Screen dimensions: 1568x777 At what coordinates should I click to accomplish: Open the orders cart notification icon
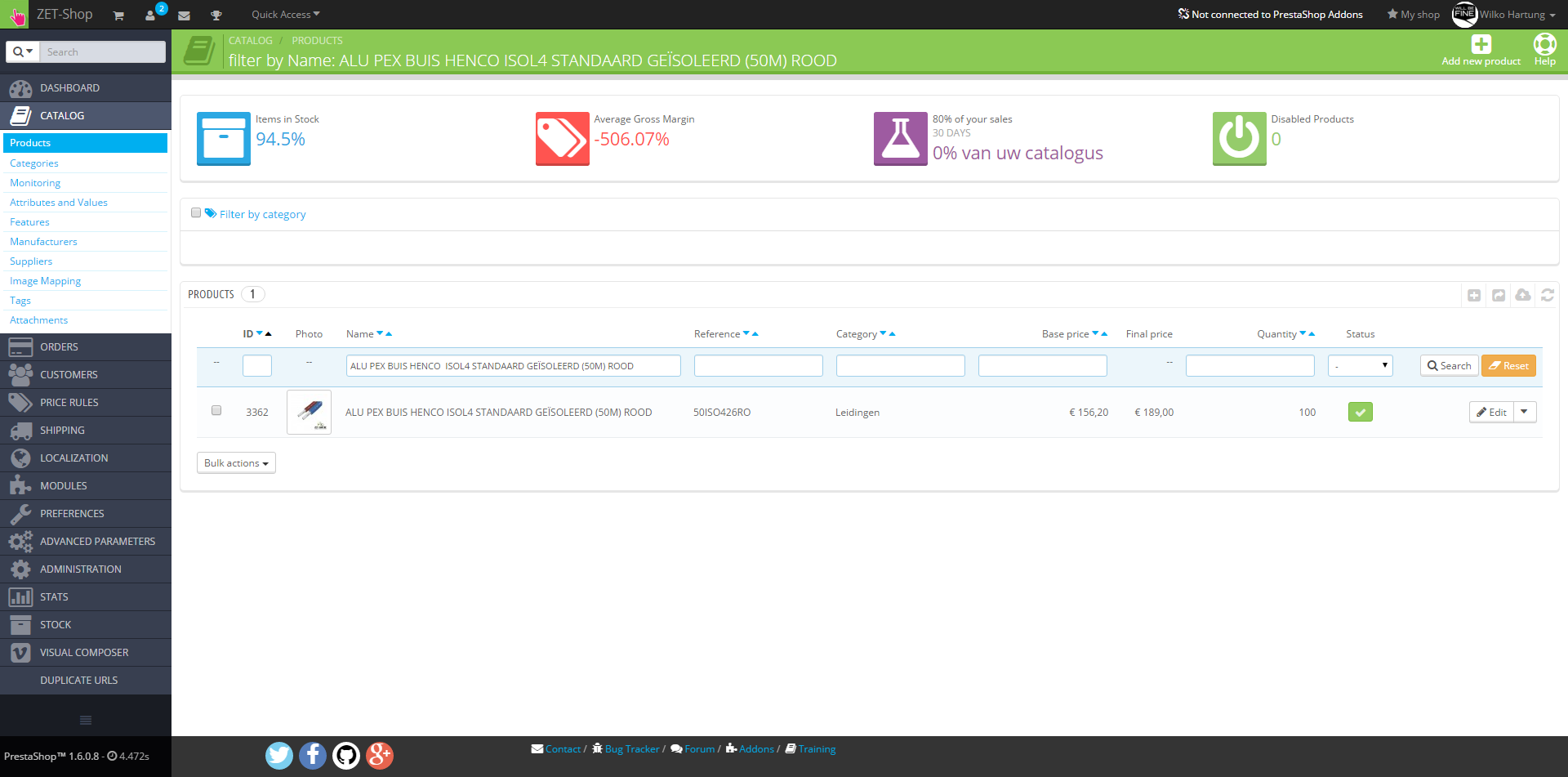pos(118,16)
